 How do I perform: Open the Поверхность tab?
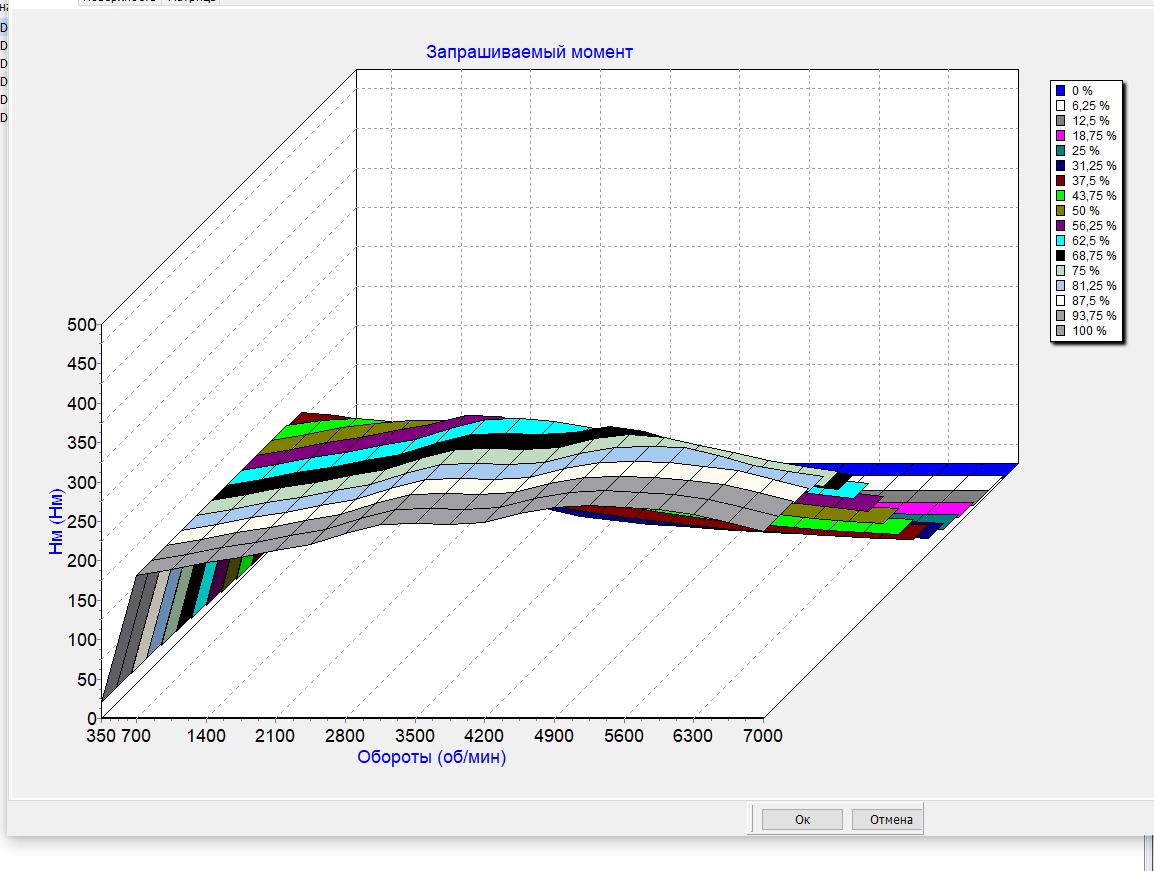coord(118,2)
